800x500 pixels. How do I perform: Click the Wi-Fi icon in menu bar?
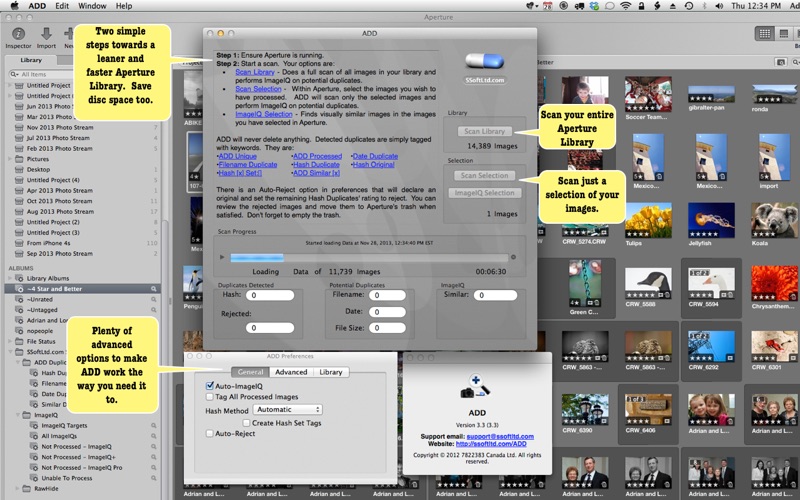[x=626, y=6]
